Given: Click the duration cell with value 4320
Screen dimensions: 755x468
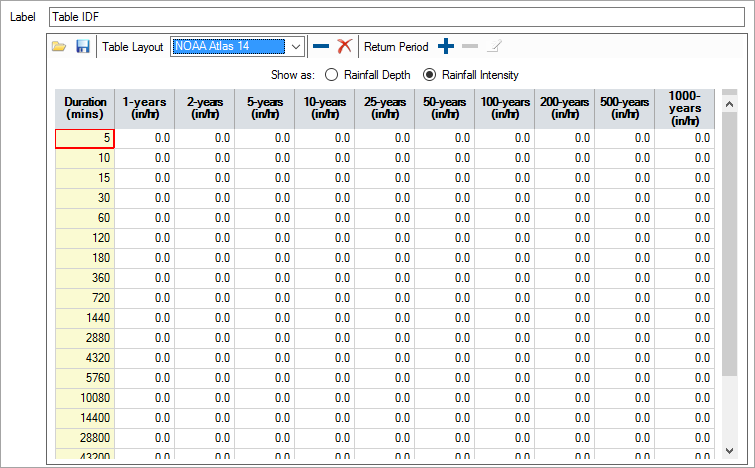Looking at the screenshot, I should click(x=85, y=359).
